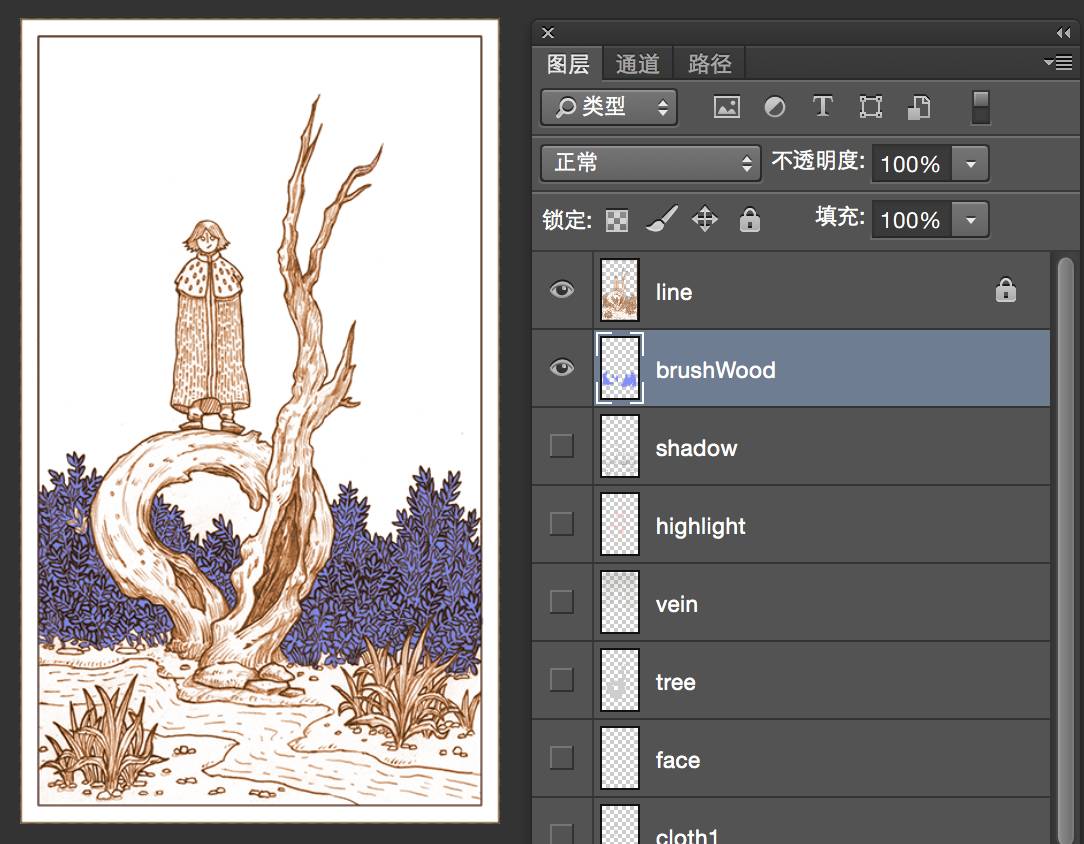Lock image pixels brush icon
This screenshot has width=1084, height=844.
pos(662,219)
